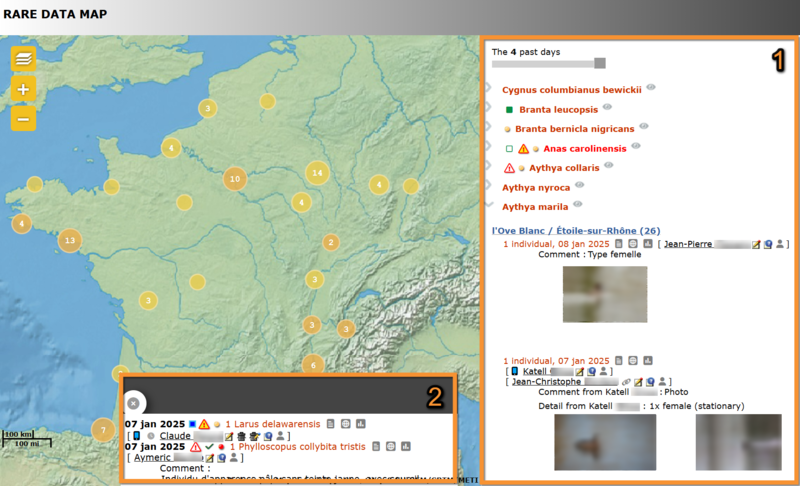Click the map locate icon beside Aymeric

point(221,458)
